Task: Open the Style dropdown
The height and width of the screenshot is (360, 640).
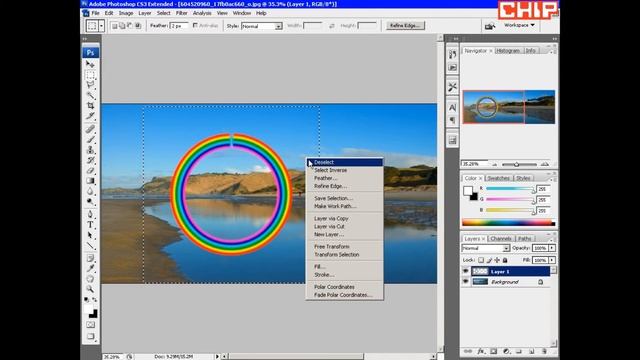Action: (x=278, y=26)
